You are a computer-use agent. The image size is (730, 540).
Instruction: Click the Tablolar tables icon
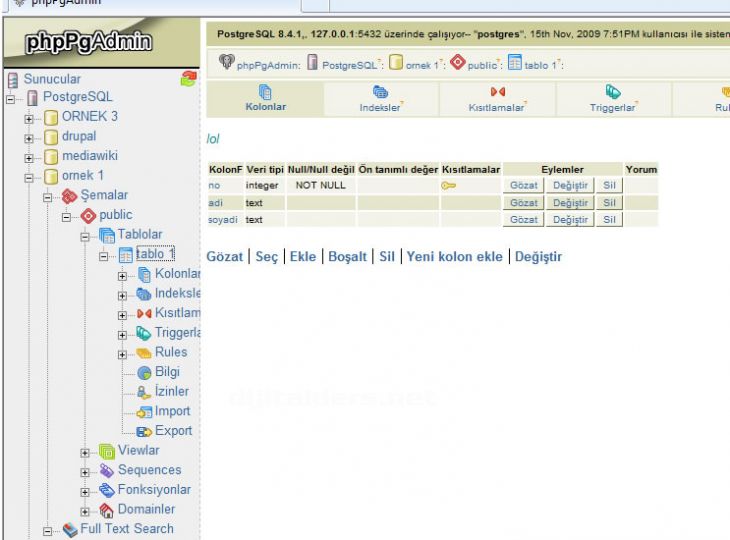pyautogui.click(x=107, y=235)
